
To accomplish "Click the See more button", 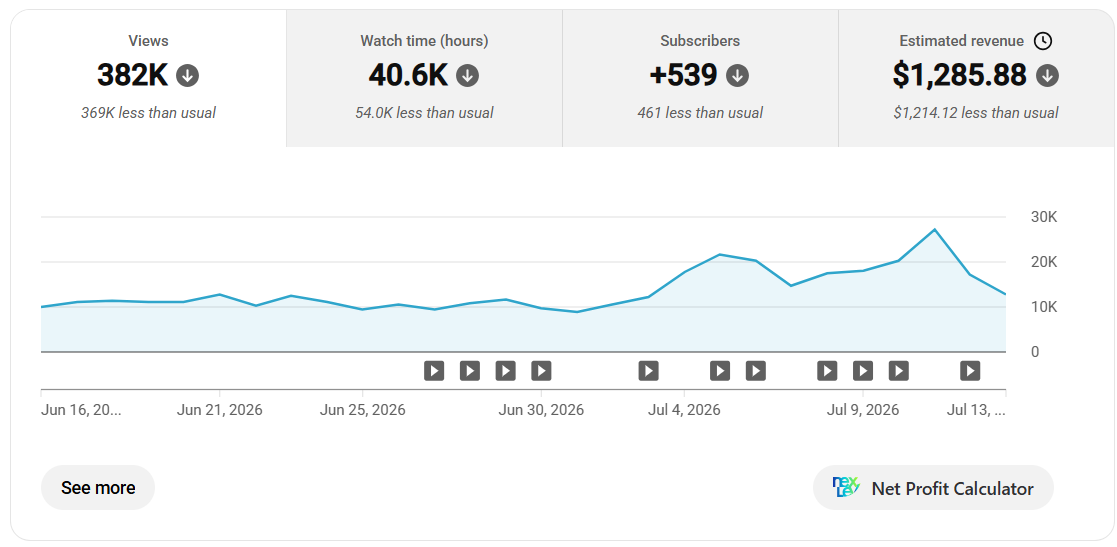I will coord(98,488).
